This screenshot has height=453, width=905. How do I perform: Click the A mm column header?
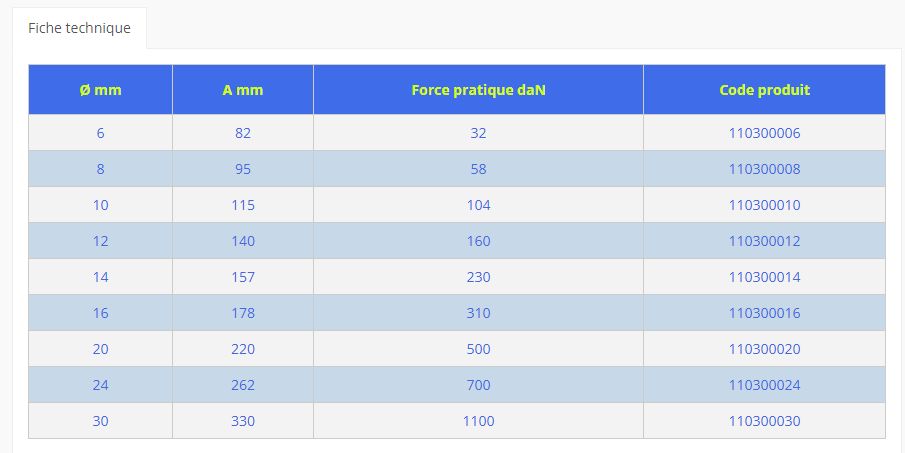tap(243, 90)
